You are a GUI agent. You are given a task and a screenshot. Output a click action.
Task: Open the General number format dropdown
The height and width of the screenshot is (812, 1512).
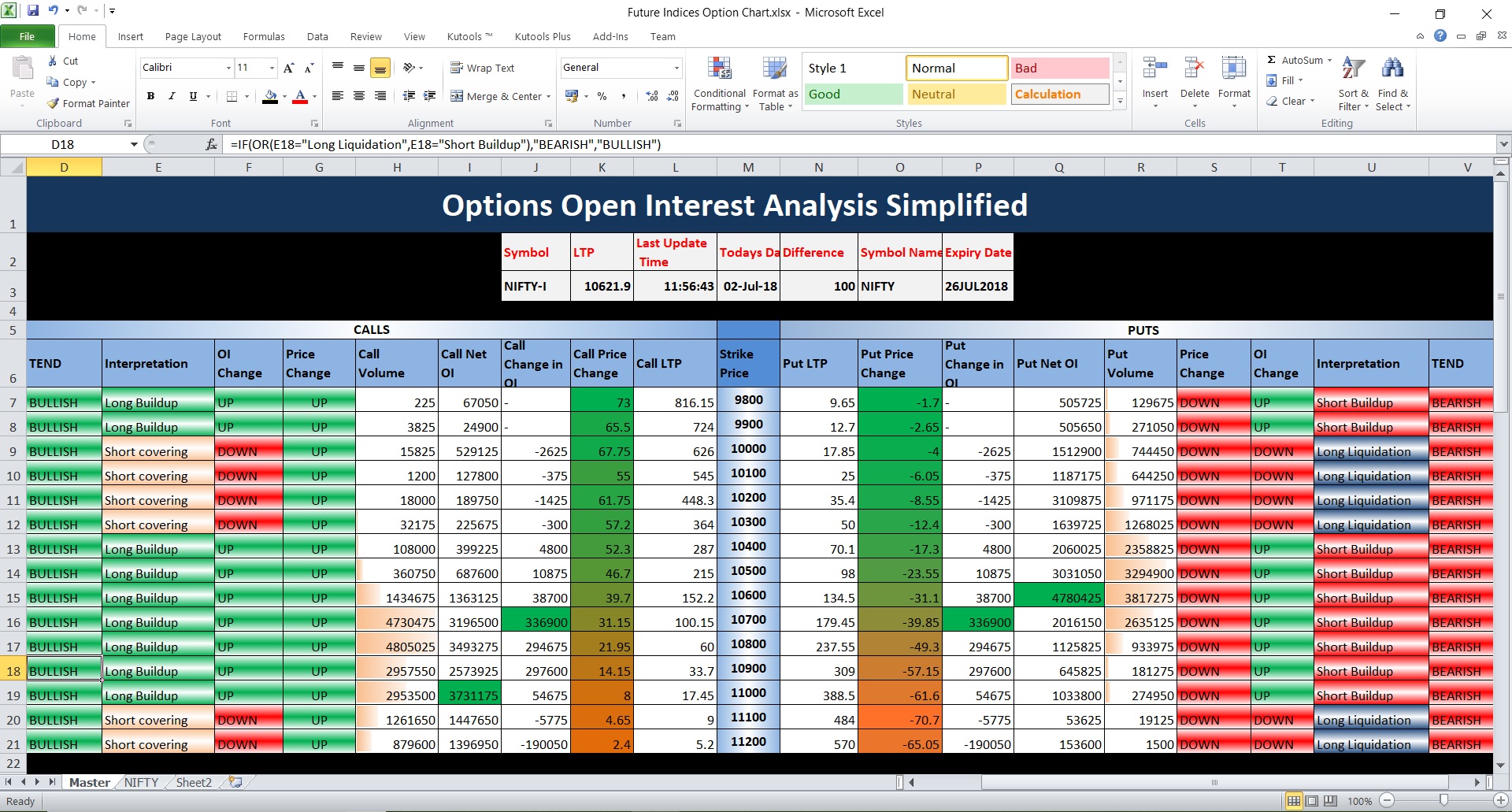[x=676, y=68]
